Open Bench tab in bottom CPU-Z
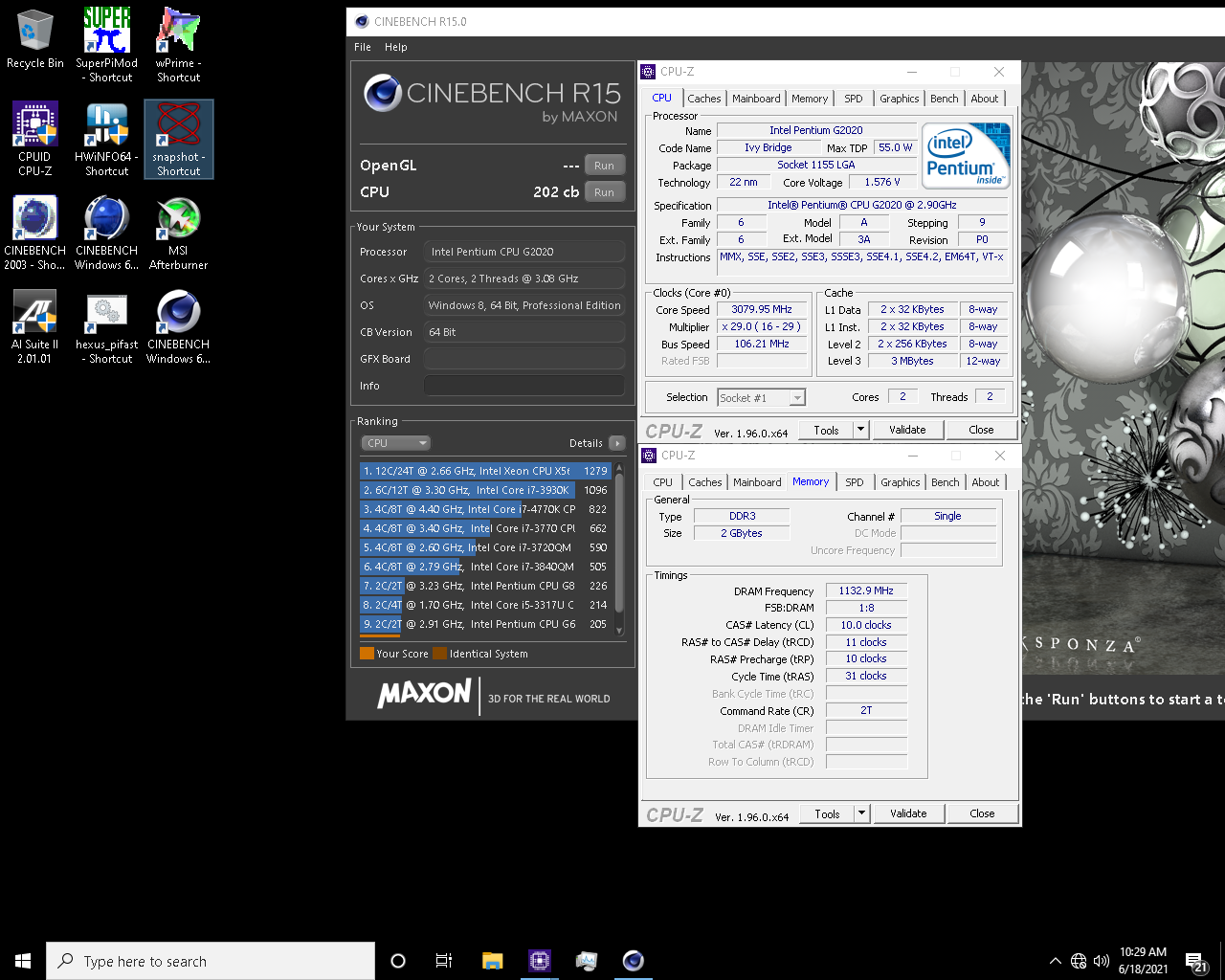1225x980 pixels. (946, 482)
